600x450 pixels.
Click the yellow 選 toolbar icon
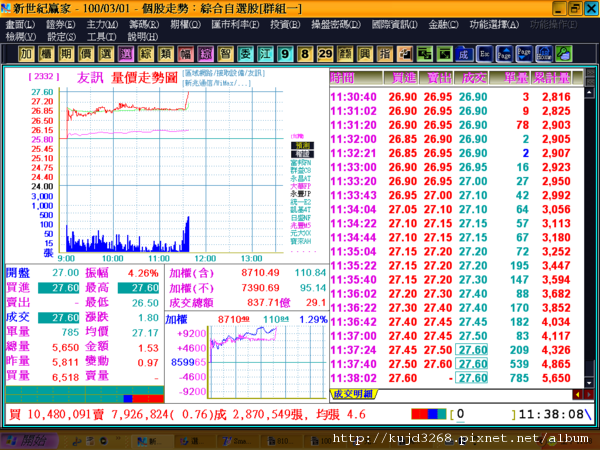[x=106, y=54]
